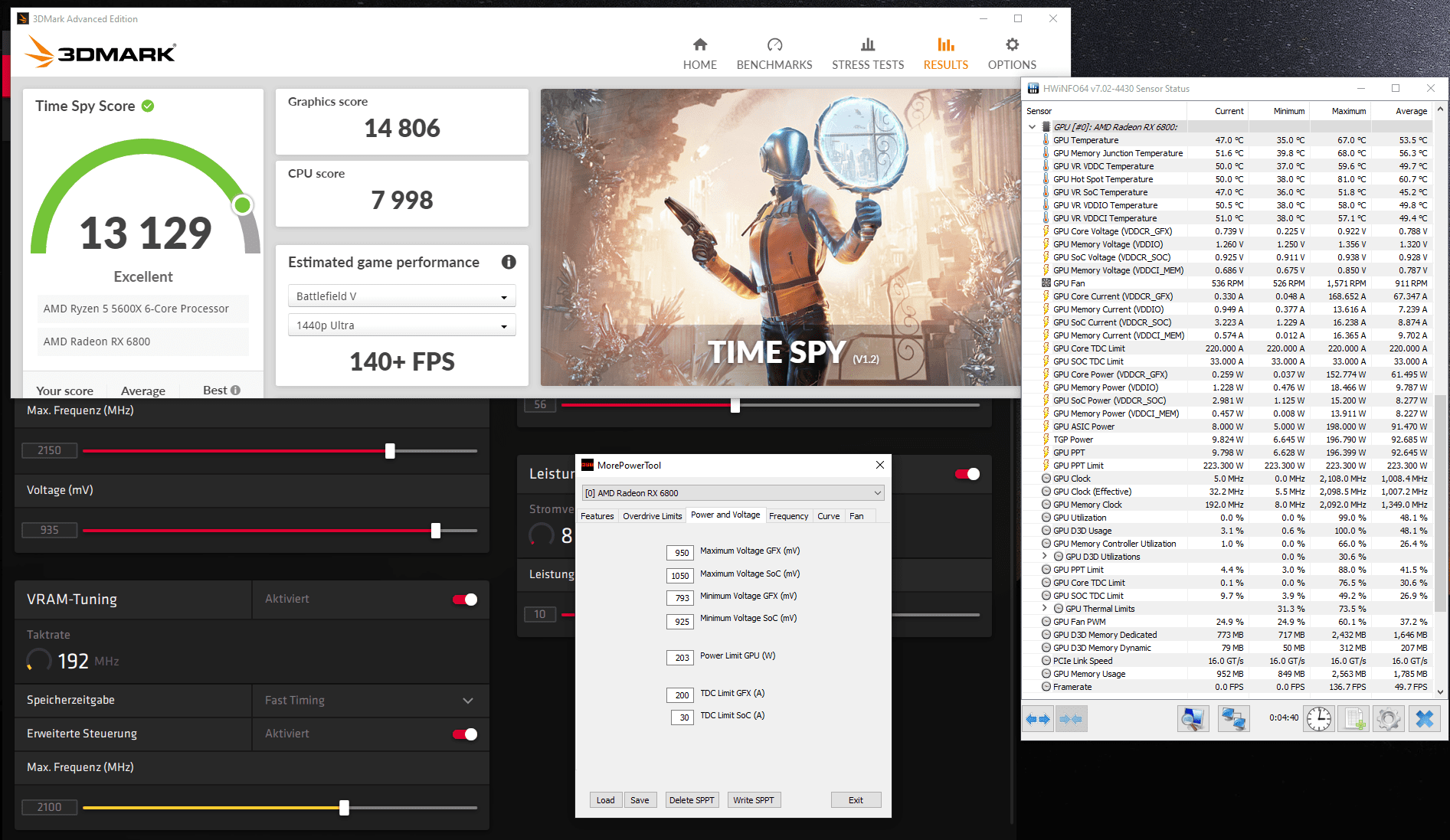The image size is (1450, 840).
Task: Switch to Curve tab in MorePowerTool
Action: pos(828,516)
